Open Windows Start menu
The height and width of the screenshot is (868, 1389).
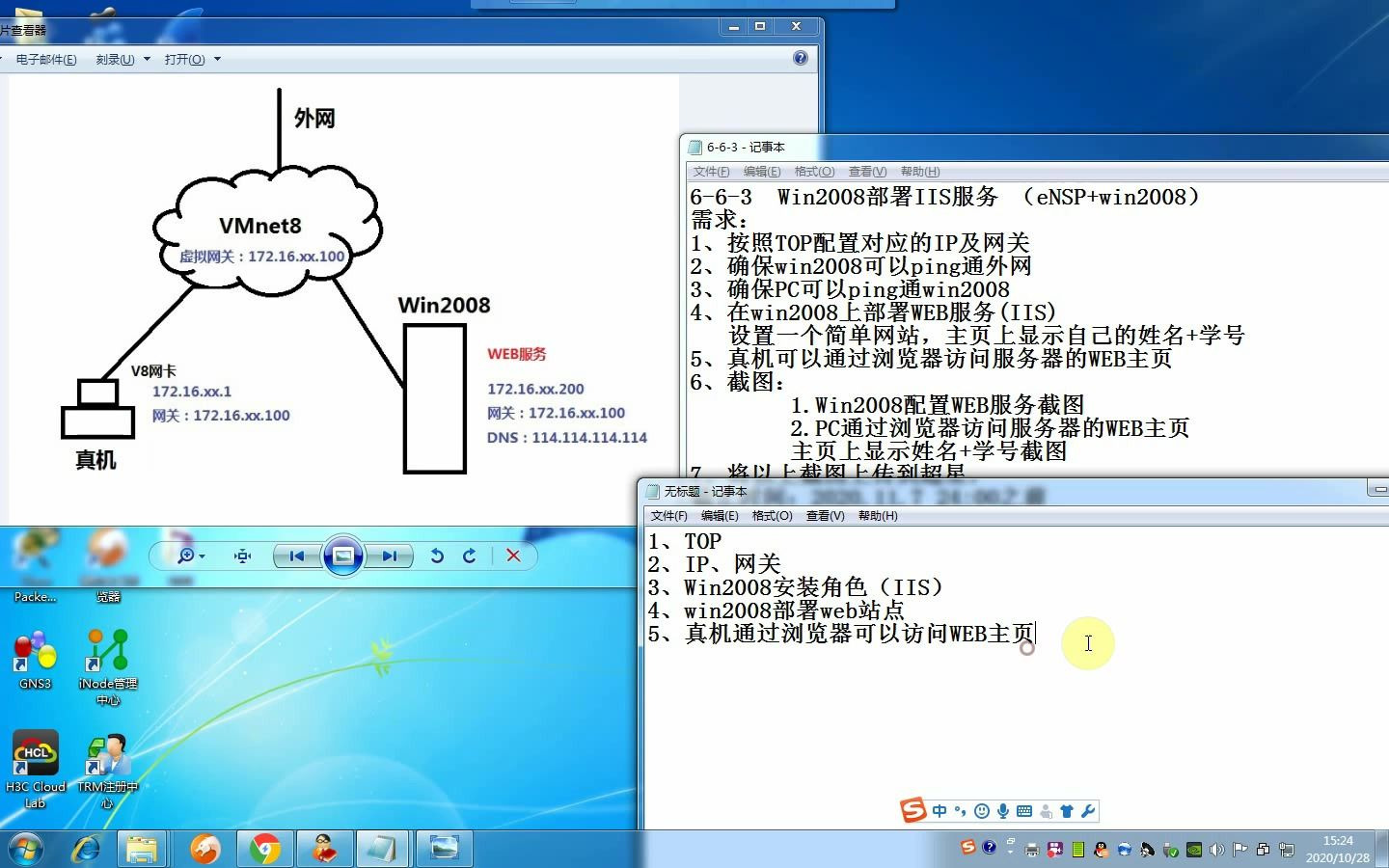25,849
